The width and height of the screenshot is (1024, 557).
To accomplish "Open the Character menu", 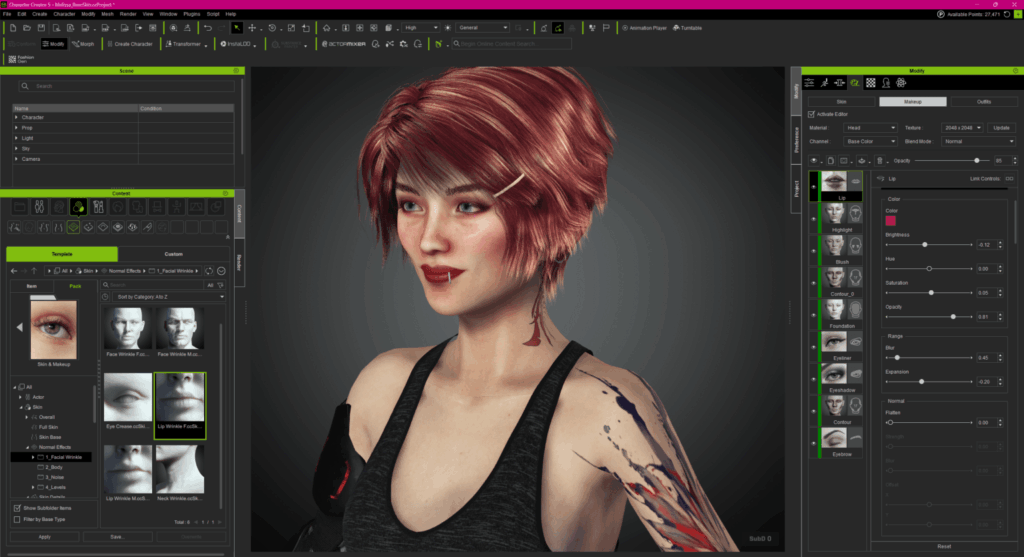I will pyautogui.click(x=64, y=14).
